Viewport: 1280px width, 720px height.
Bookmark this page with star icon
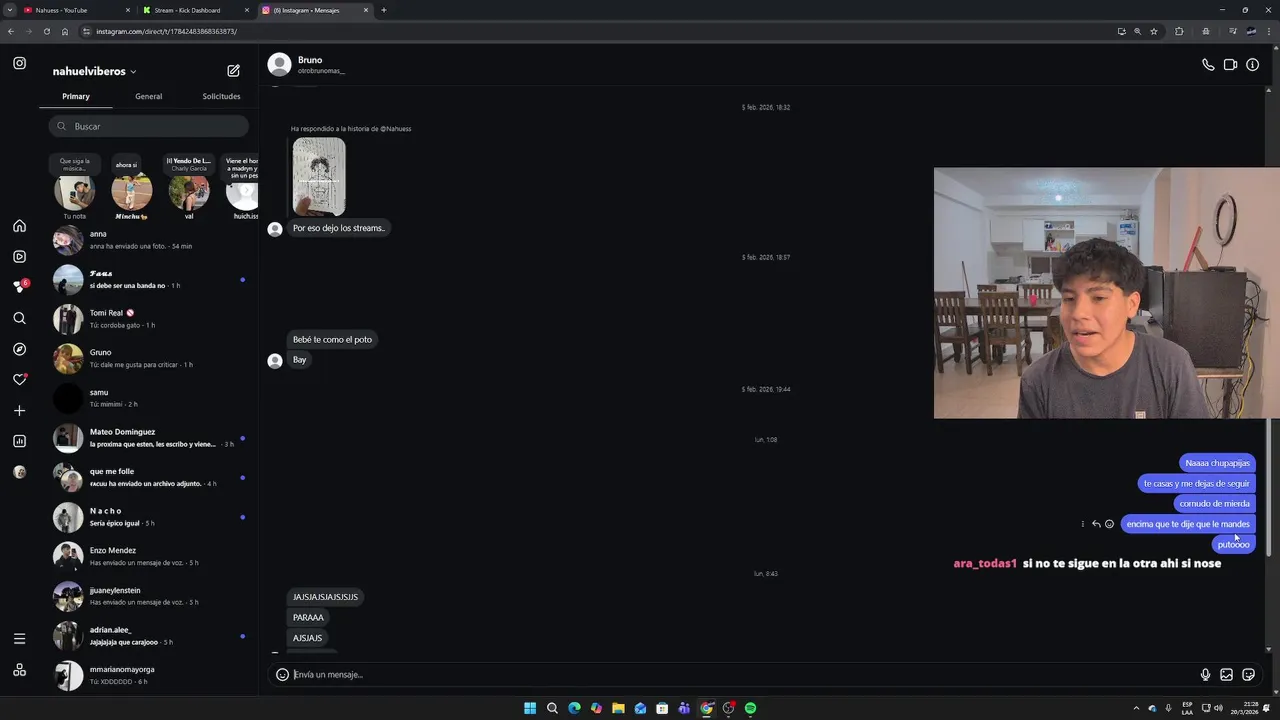coord(1153,31)
